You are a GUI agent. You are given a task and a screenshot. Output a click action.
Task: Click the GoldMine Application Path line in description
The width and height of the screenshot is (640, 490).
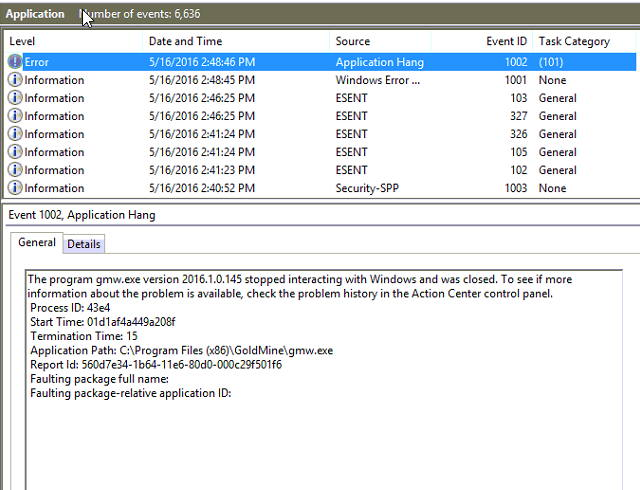[x=182, y=351]
